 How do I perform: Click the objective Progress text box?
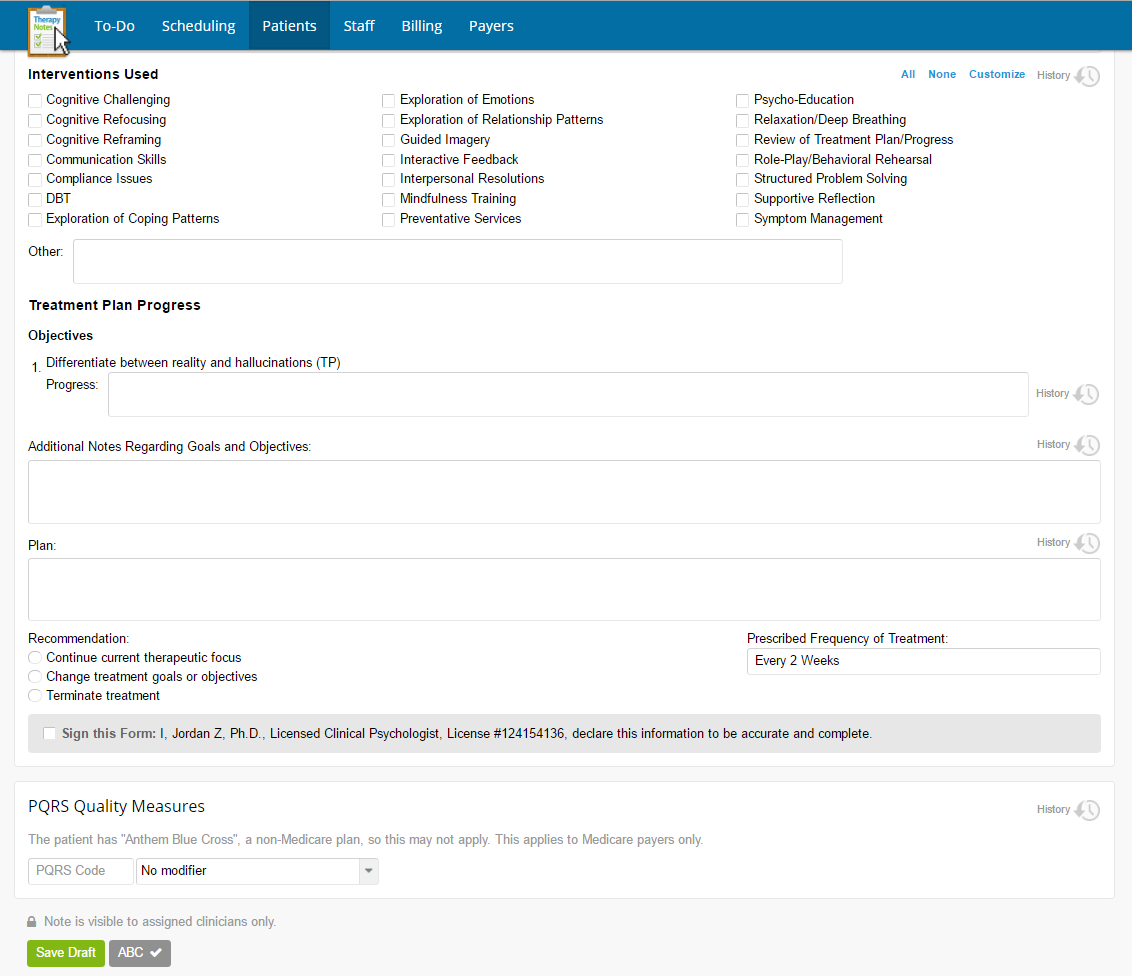click(568, 394)
